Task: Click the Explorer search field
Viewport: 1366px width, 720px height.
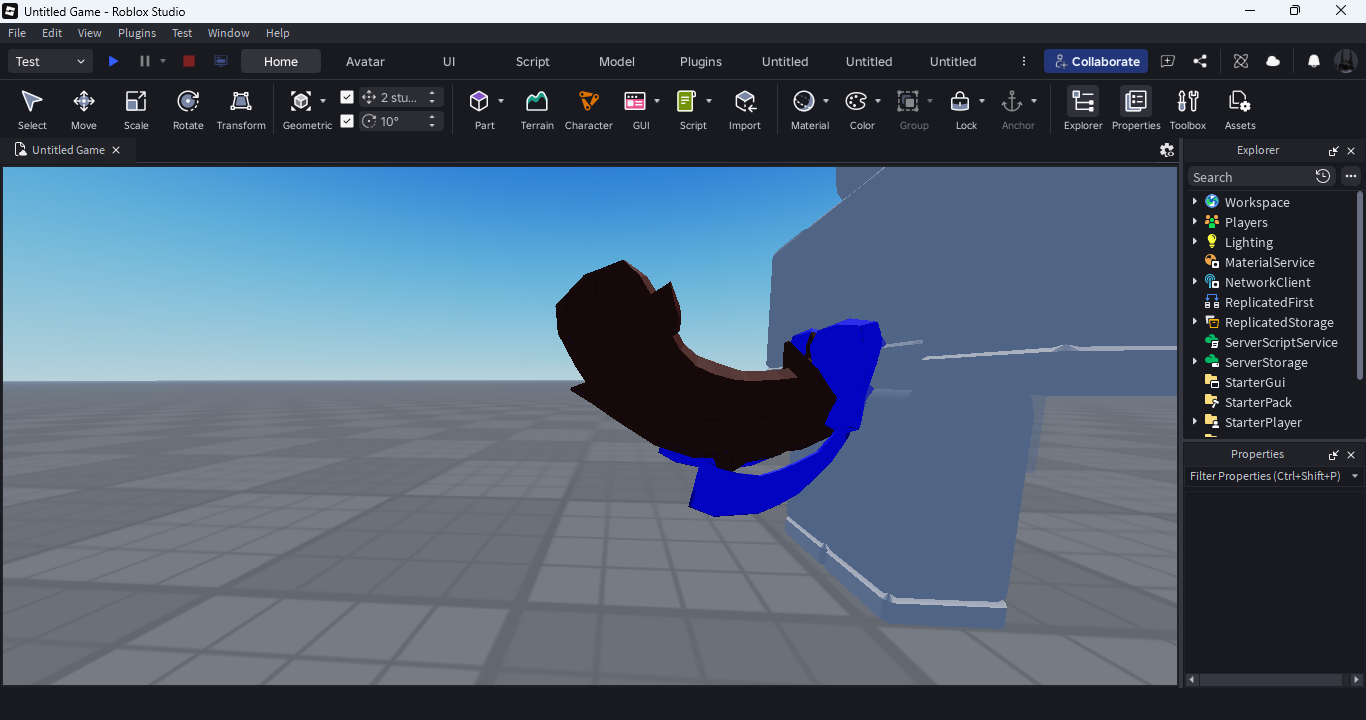Action: click(1250, 177)
